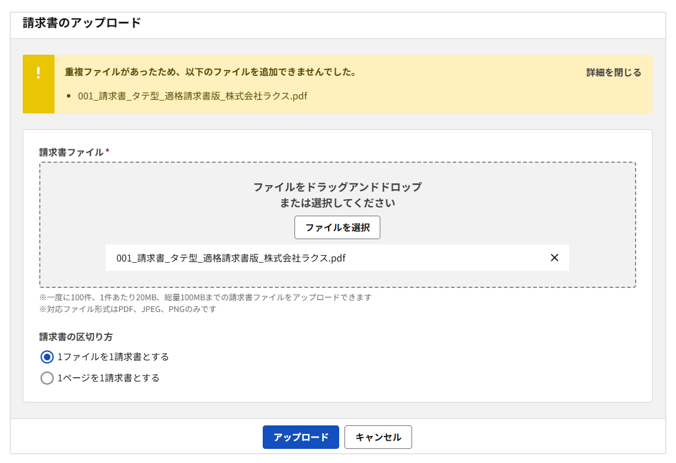This screenshot has width=676, height=463.
Task: Click the uploaded file name in the drop zone
Action: point(231,258)
